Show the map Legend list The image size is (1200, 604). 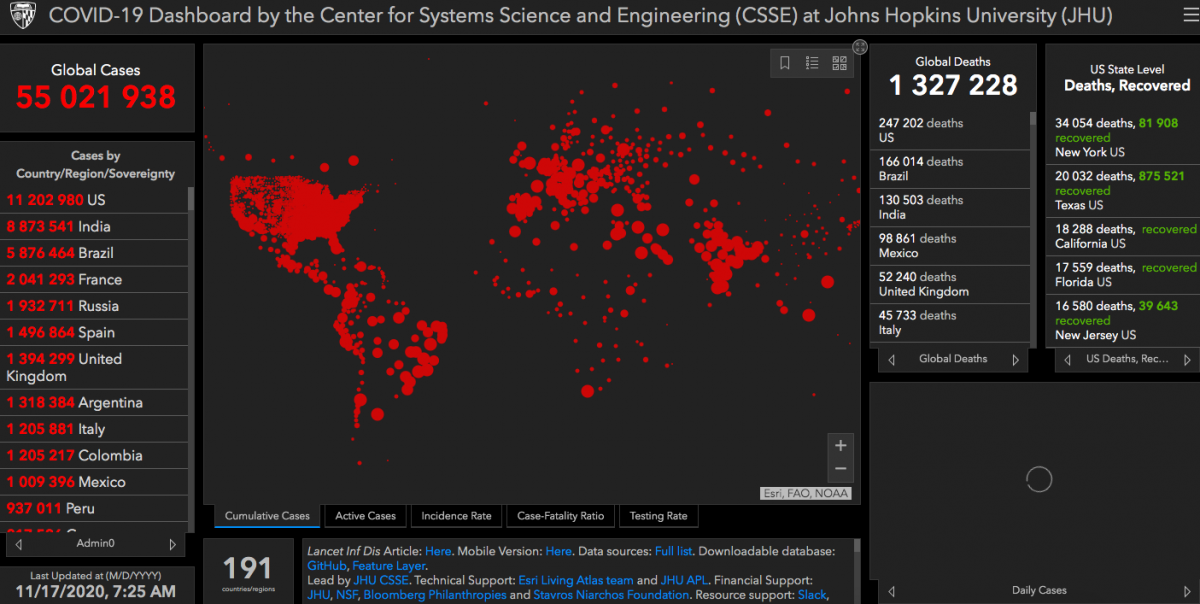point(812,63)
